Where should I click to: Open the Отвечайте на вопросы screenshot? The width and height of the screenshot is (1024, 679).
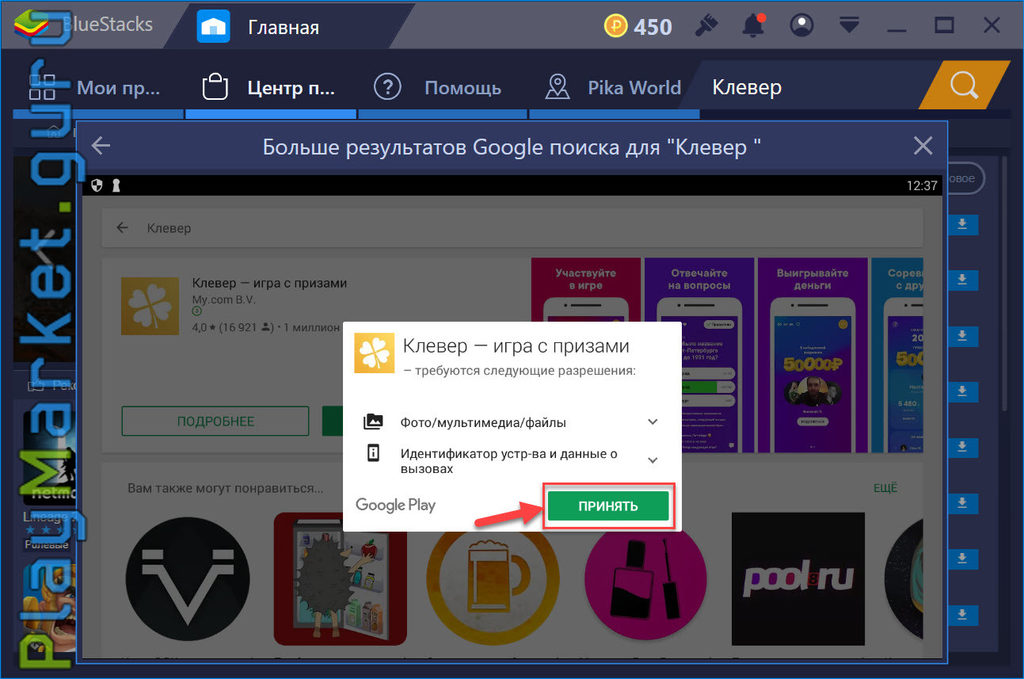point(699,355)
